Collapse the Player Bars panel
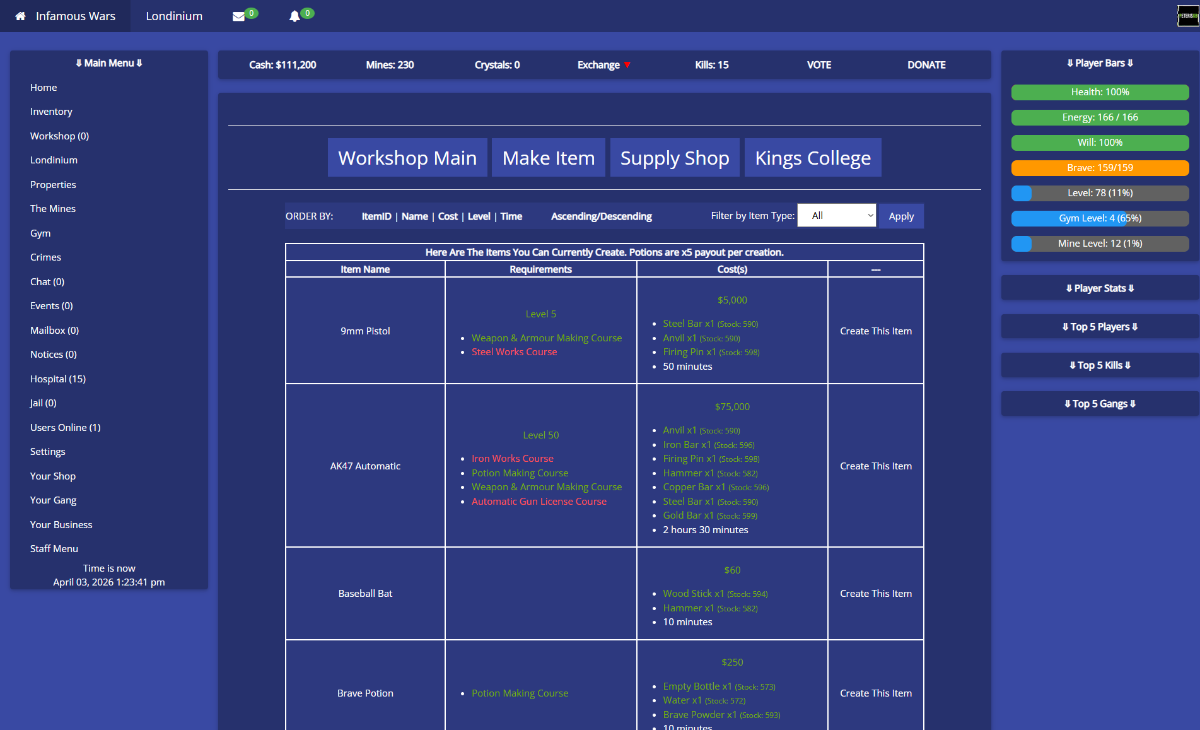Screen dimensions: 1200x730 (x=1100, y=63)
